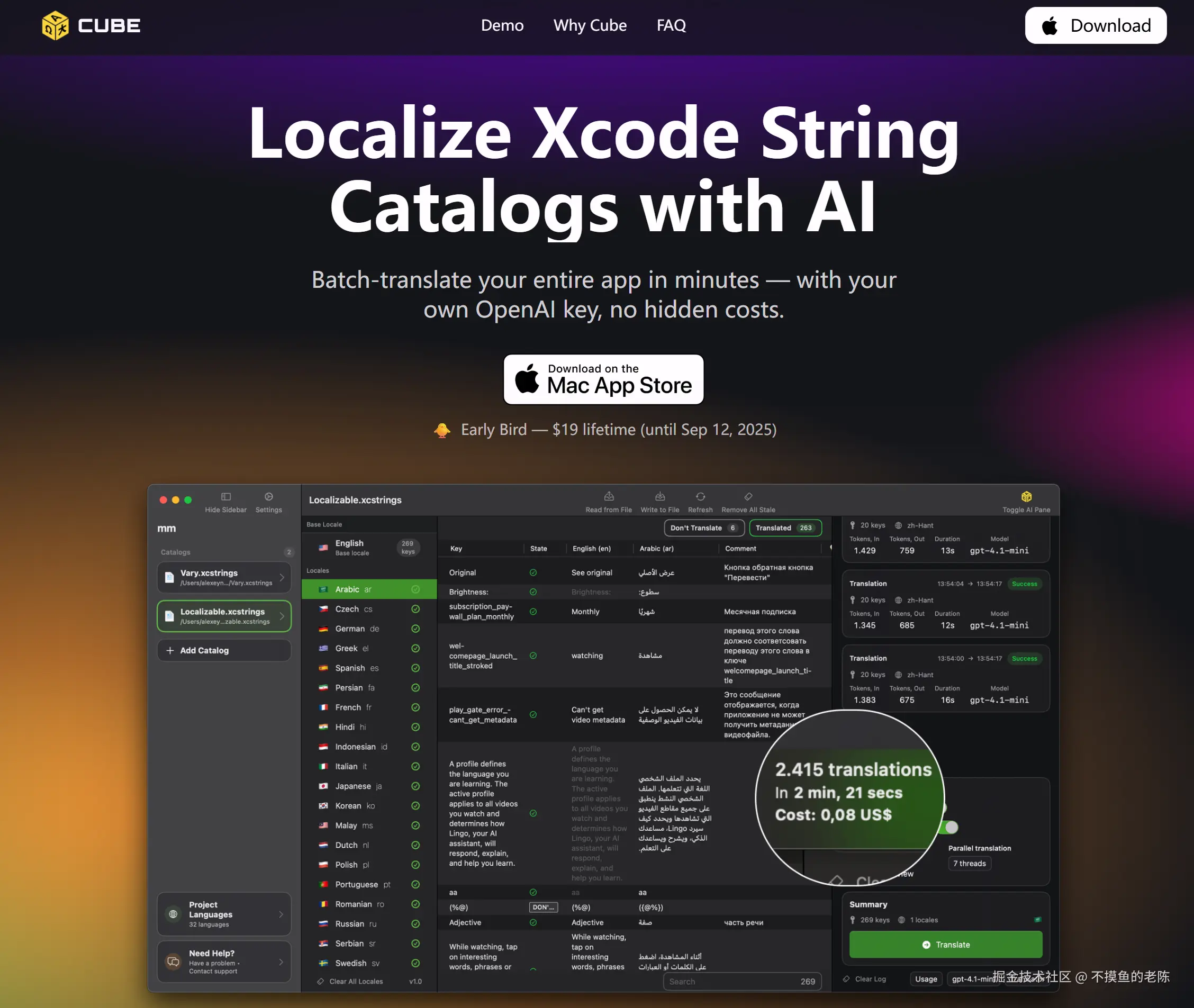
Task: Expand the Need Help? row chevron
Action: click(x=281, y=962)
